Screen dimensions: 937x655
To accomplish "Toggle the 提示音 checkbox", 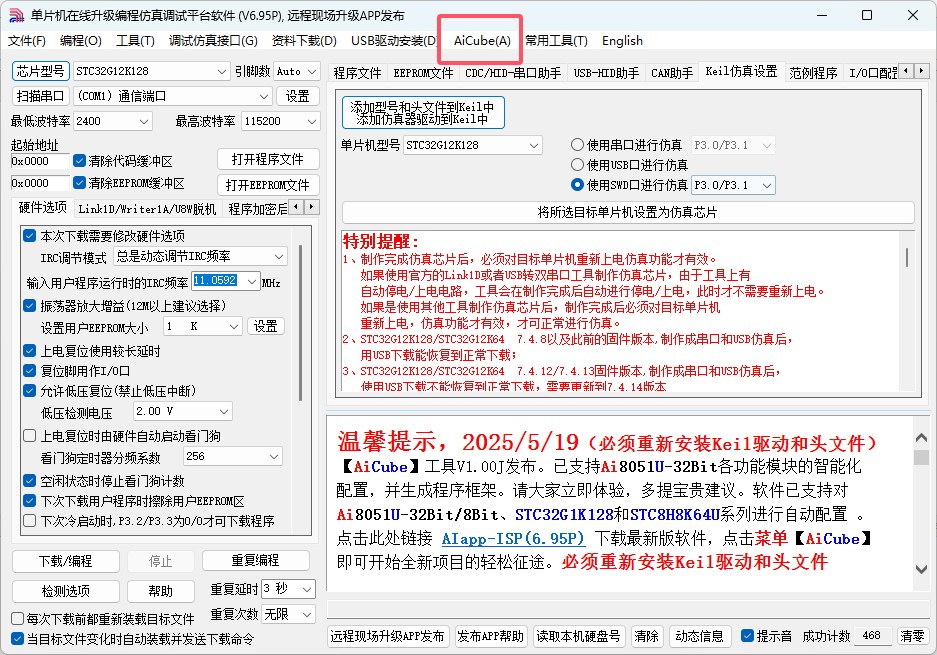I will 747,636.
